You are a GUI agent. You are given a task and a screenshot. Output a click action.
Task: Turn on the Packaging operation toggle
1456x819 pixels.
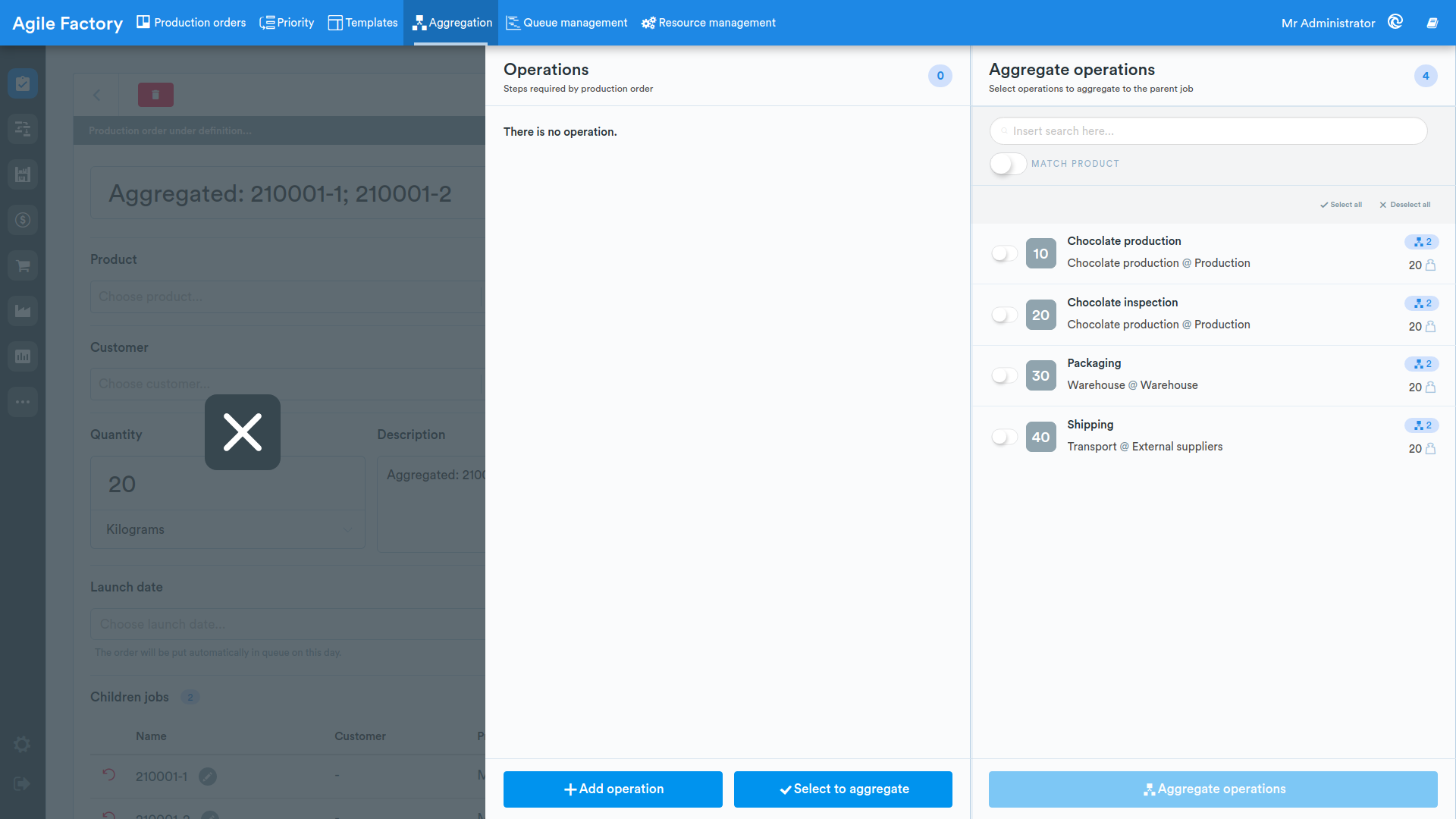pos(1004,375)
